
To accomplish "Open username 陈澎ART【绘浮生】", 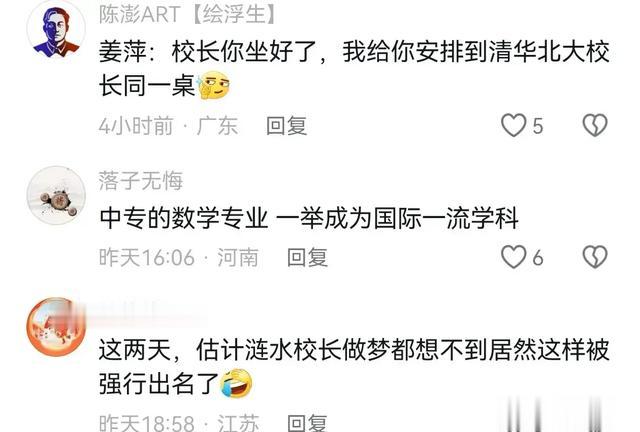I will (188, 15).
